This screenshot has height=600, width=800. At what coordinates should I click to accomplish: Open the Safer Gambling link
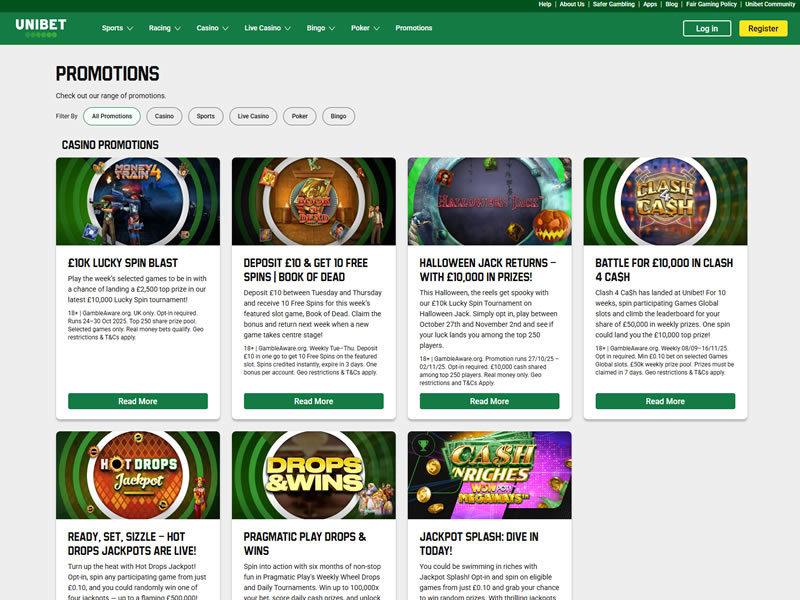click(x=614, y=4)
